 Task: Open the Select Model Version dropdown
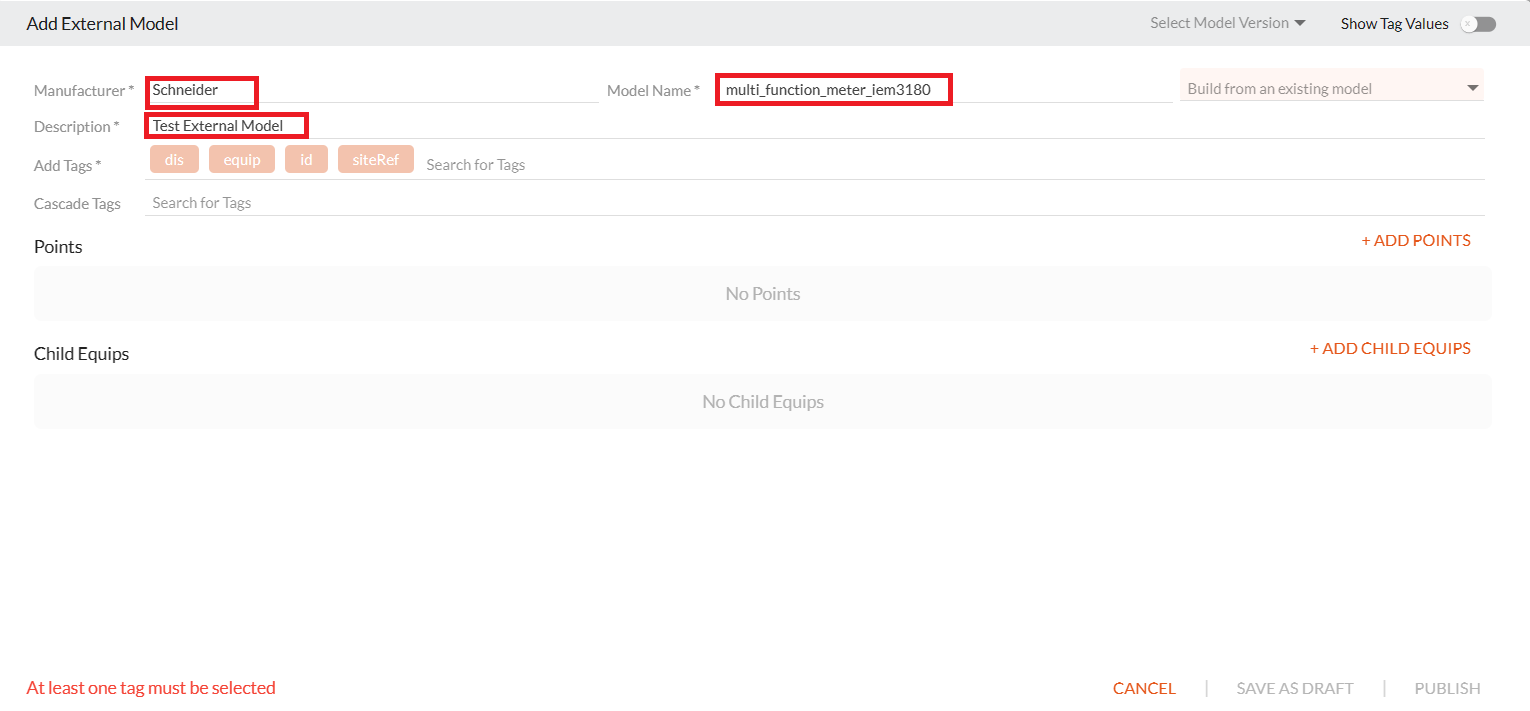1228,23
